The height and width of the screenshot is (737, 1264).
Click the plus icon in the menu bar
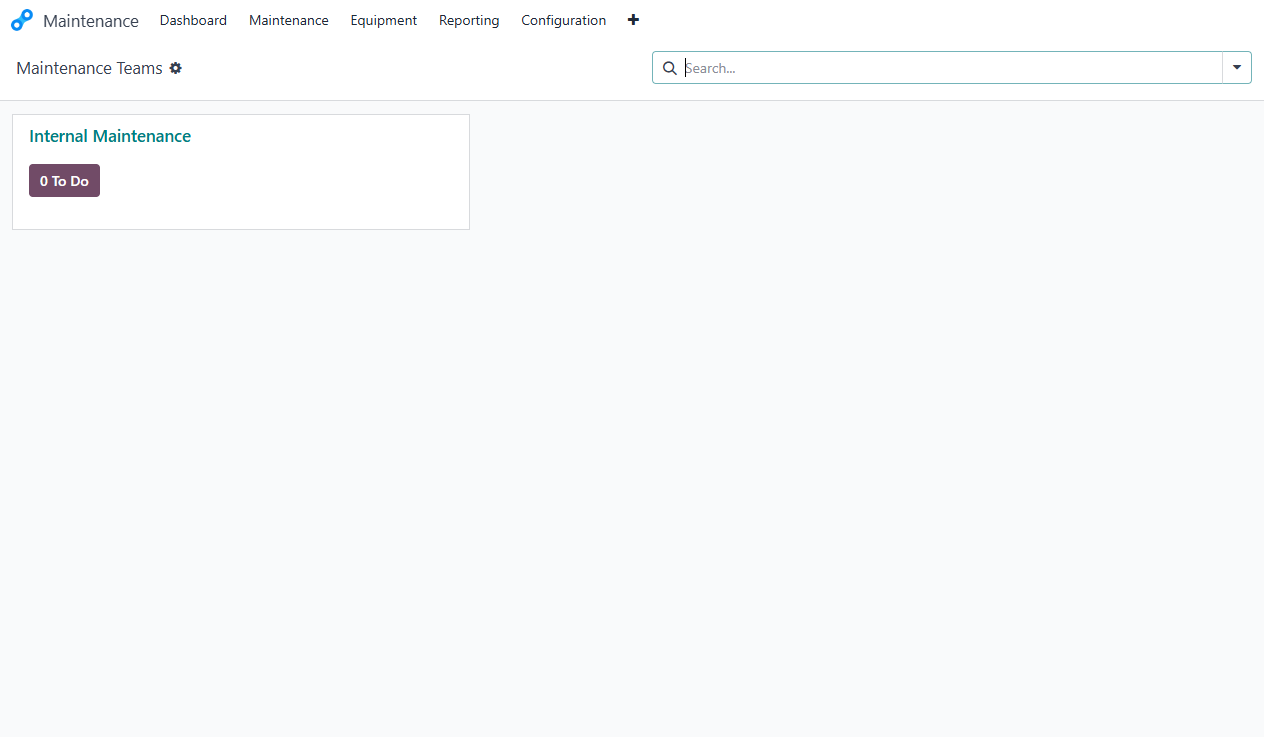click(x=633, y=19)
